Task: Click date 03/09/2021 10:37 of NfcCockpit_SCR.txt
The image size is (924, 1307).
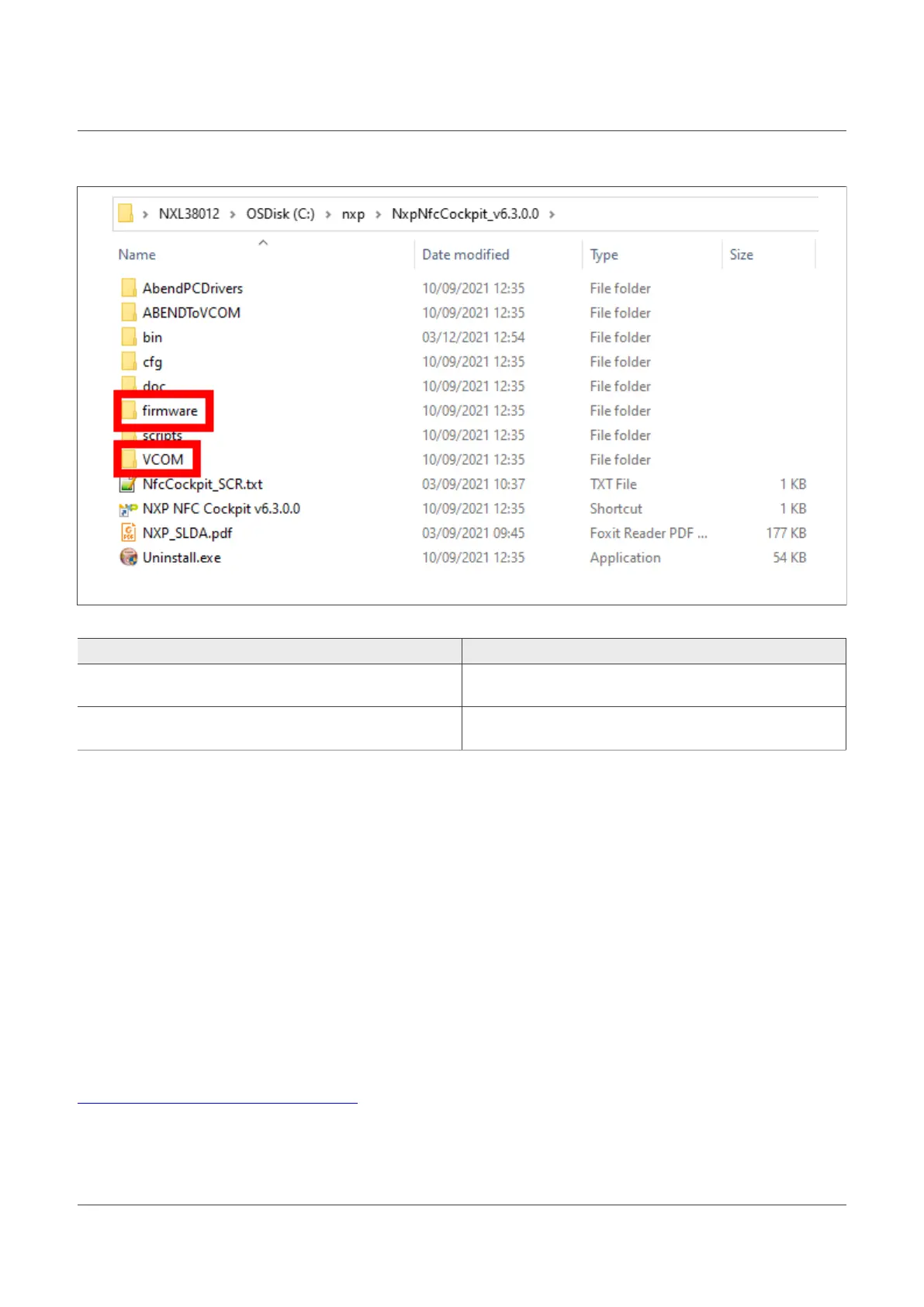Action: [473, 484]
